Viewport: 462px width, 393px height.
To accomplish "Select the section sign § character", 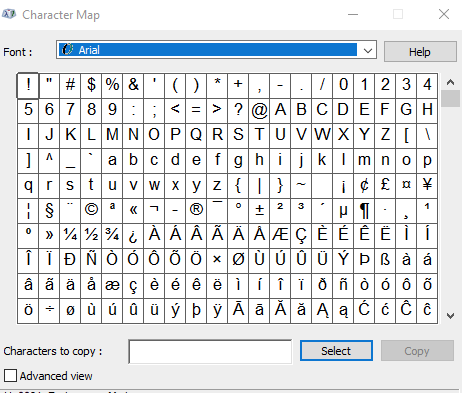I will (x=49, y=211).
